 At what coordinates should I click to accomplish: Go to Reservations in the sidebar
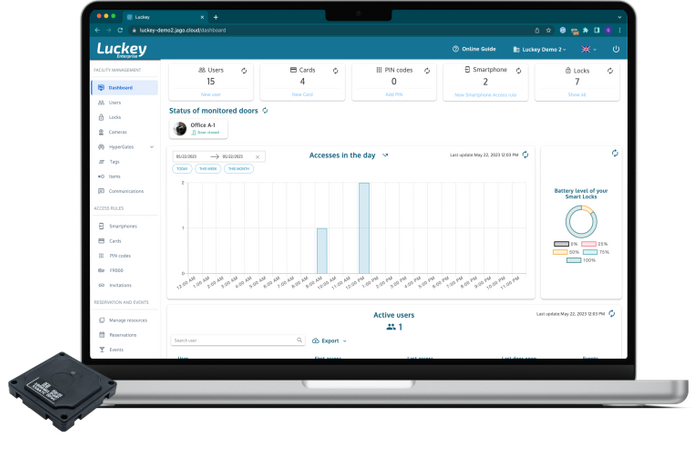122,335
